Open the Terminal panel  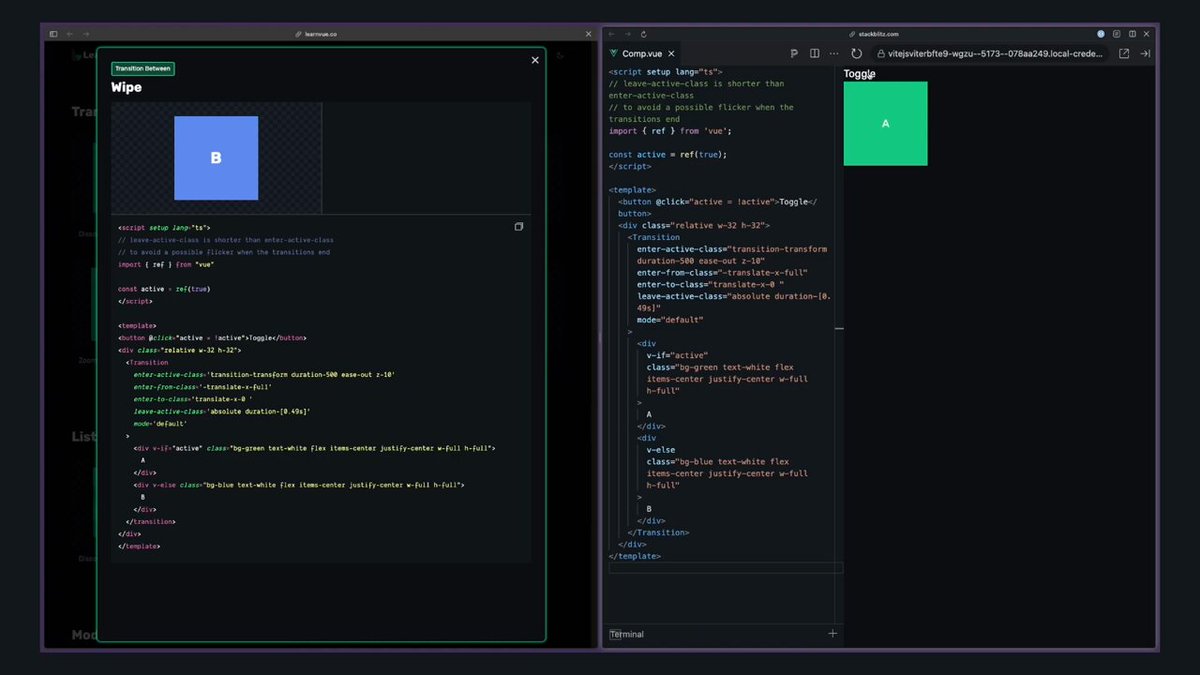[x=627, y=634]
